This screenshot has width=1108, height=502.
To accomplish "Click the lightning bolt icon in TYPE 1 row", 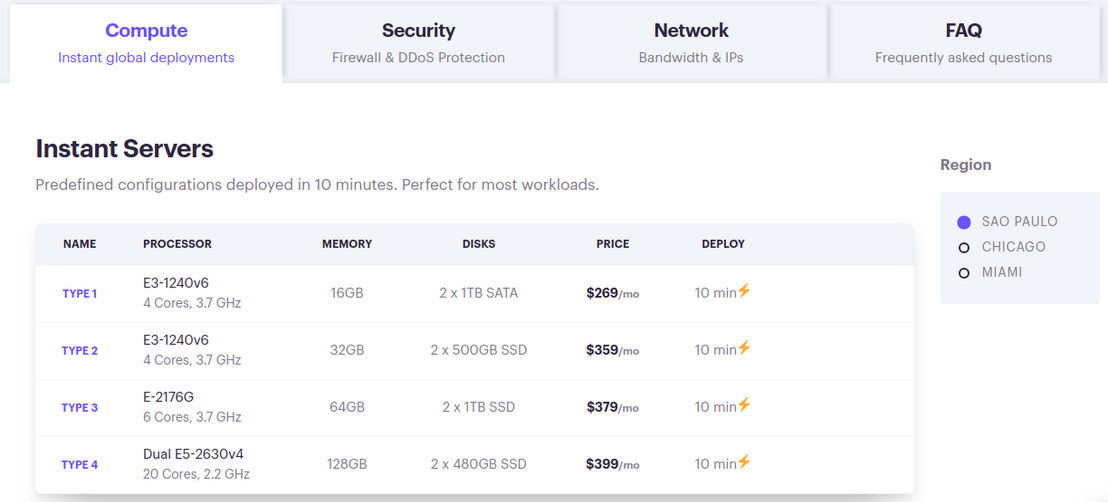I will tap(744, 291).
